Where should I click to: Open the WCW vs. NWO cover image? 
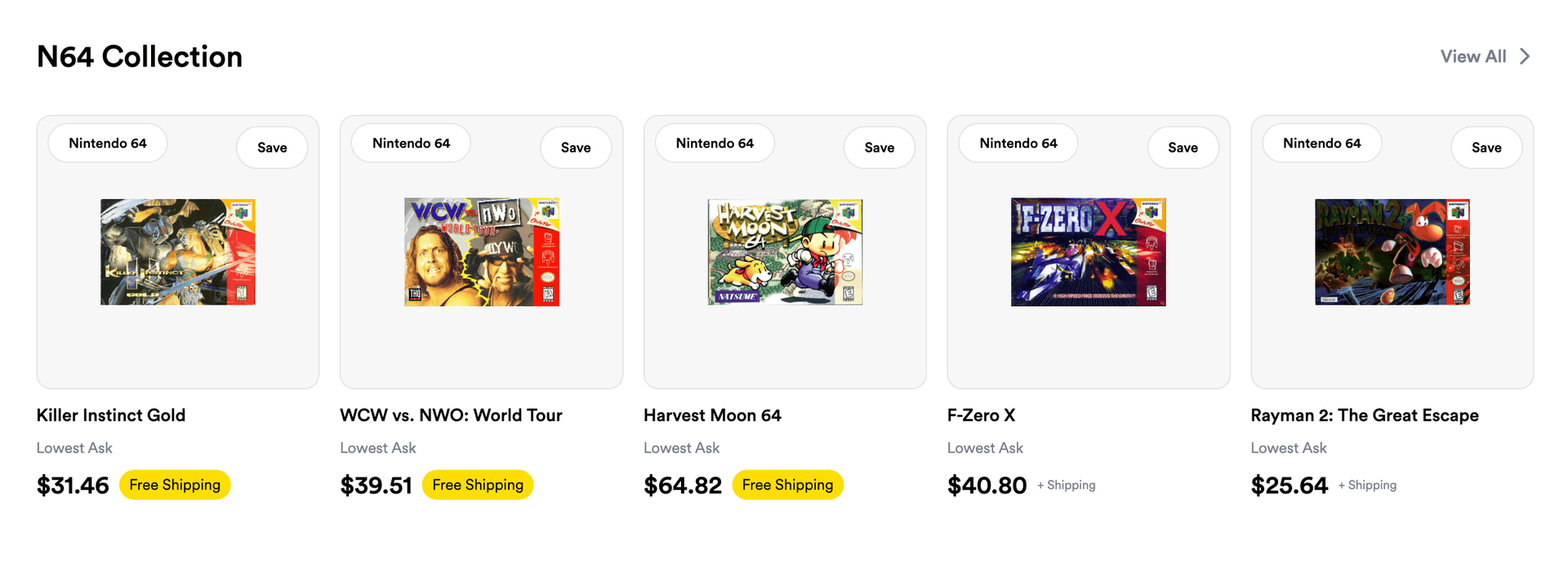point(482,252)
